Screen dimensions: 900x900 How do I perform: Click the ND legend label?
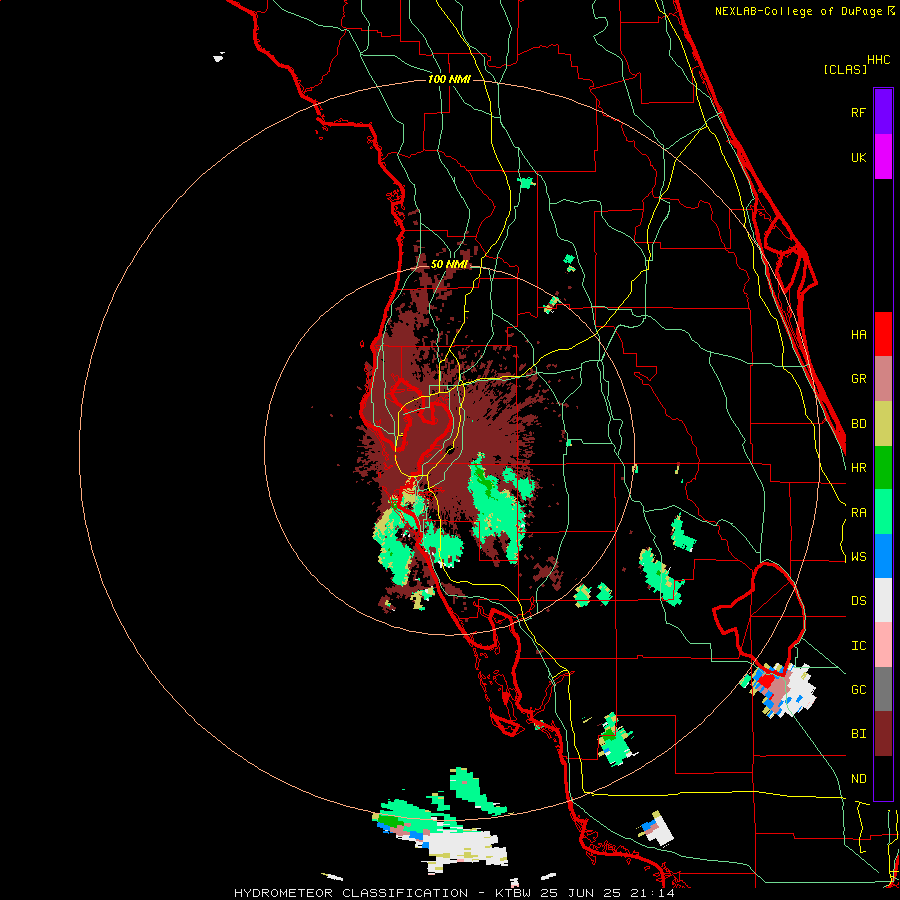[858, 779]
